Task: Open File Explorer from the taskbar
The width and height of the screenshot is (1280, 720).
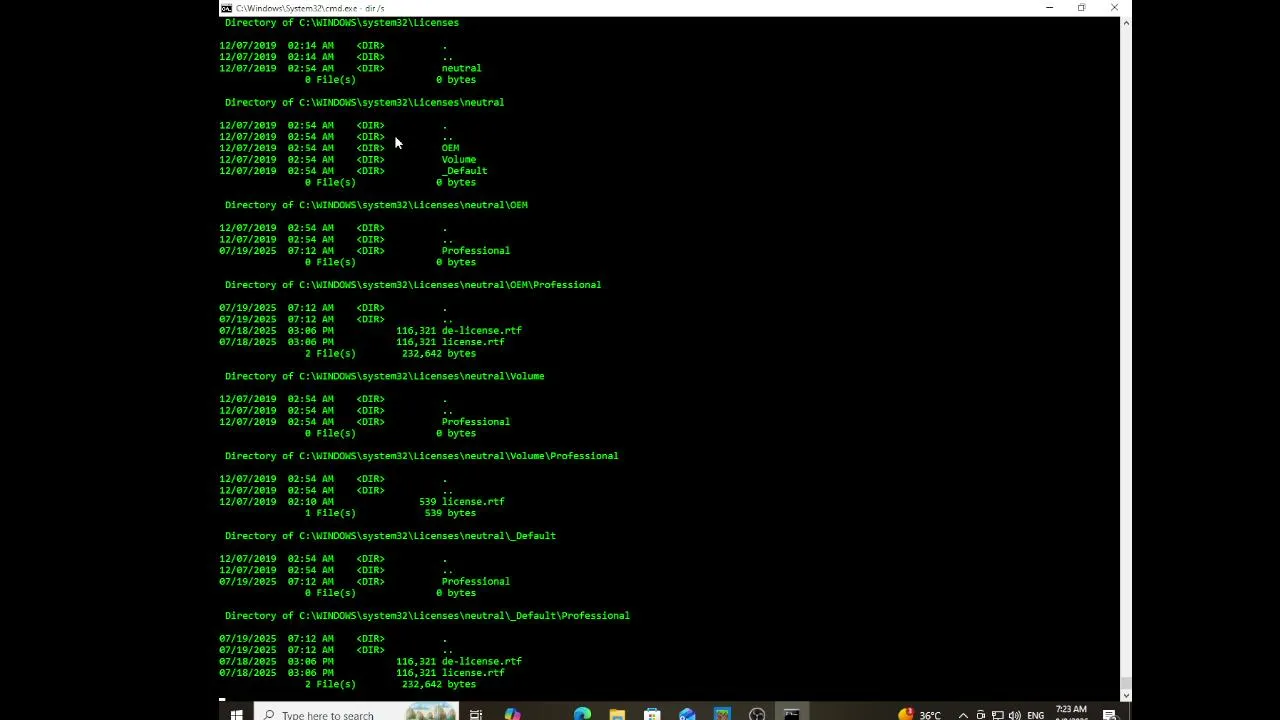Action: (x=617, y=714)
